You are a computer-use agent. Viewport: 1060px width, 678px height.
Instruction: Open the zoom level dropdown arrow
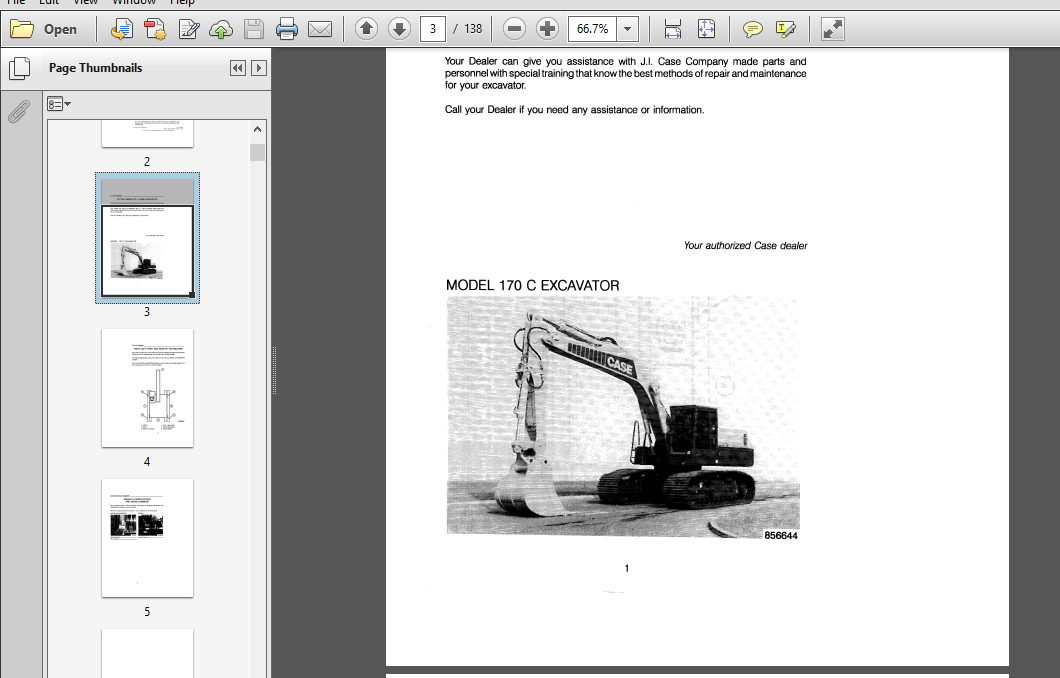point(627,29)
